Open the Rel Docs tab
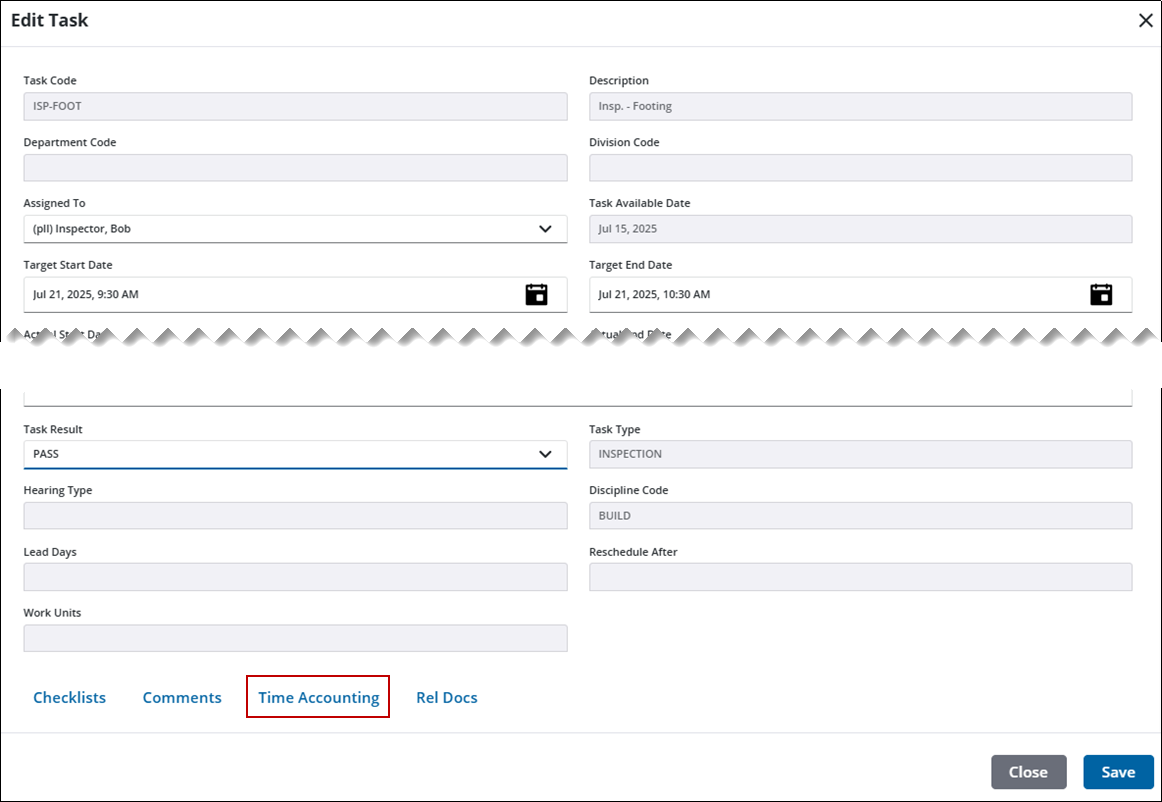Image resolution: width=1162 pixels, height=802 pixels. coord(446,698)
